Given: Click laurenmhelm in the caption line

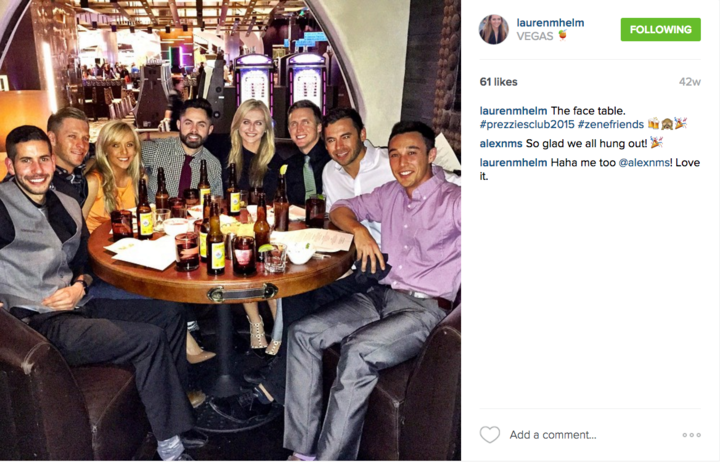Looking at the screenshot, I should click(x=513, y=111).
